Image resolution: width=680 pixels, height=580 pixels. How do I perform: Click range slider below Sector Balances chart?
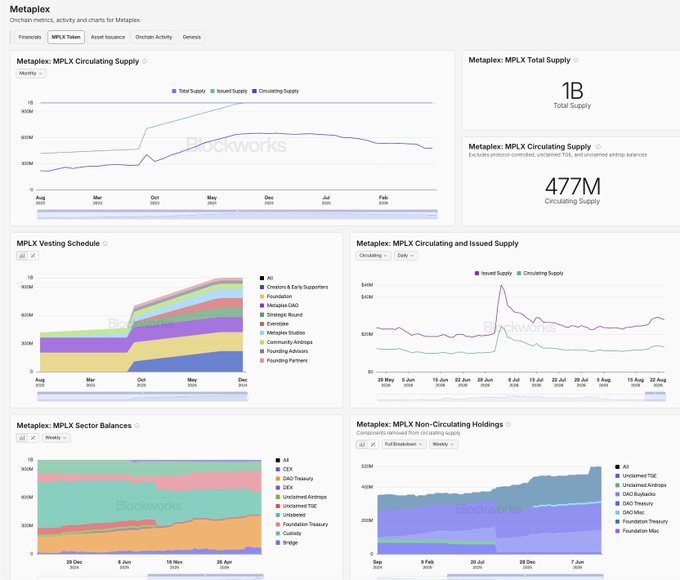coord(150,577)
